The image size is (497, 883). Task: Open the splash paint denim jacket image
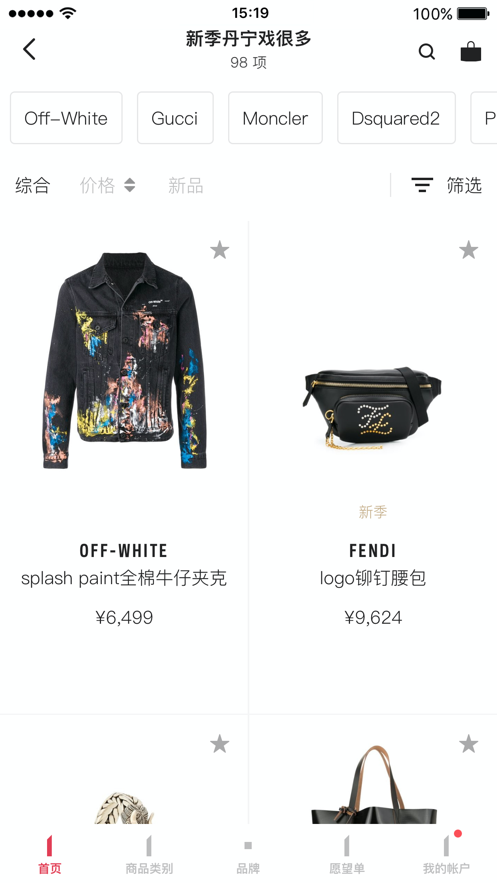click(124, 360)
